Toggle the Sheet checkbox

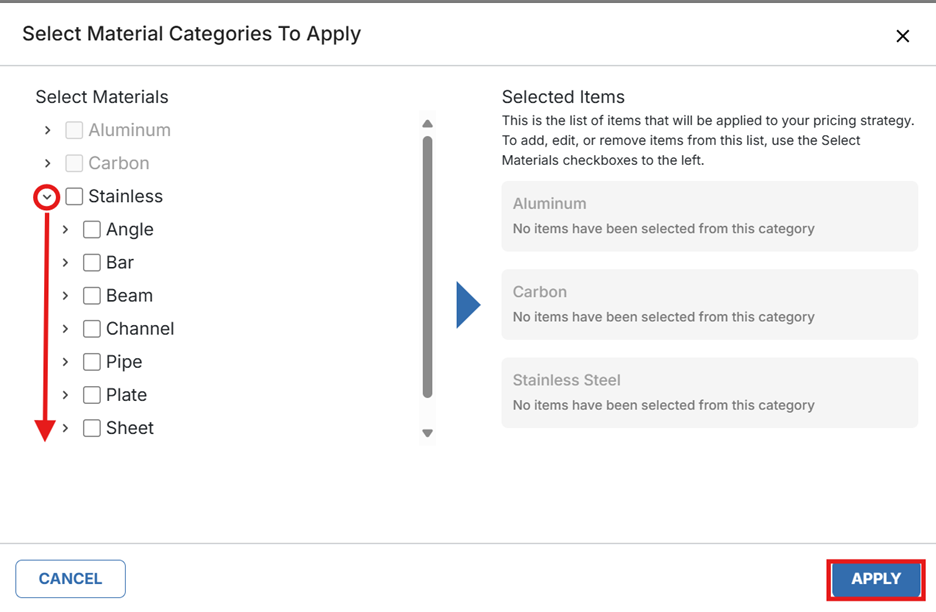point(92,428)
